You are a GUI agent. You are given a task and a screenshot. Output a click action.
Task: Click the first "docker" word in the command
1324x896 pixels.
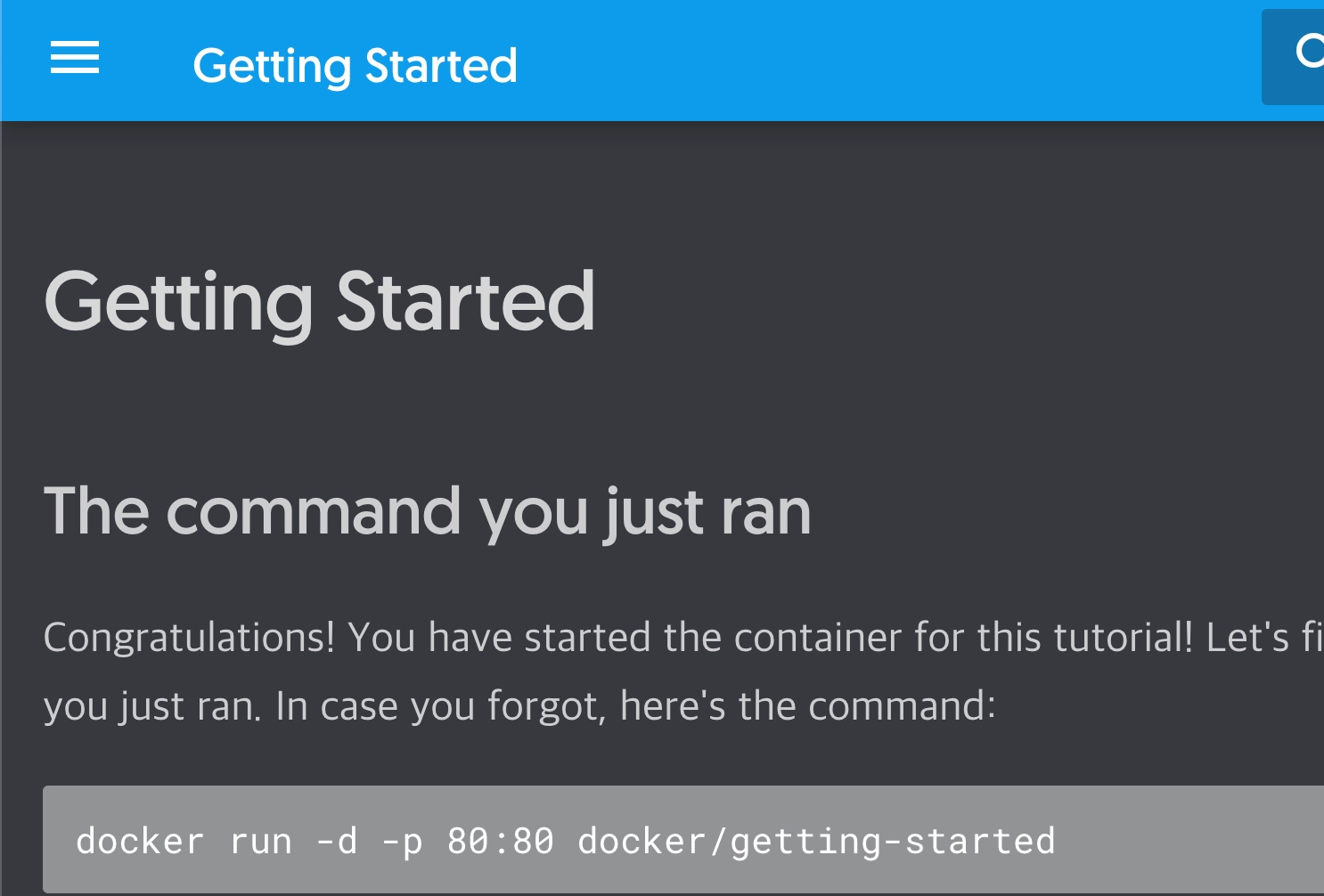(140, 841)
